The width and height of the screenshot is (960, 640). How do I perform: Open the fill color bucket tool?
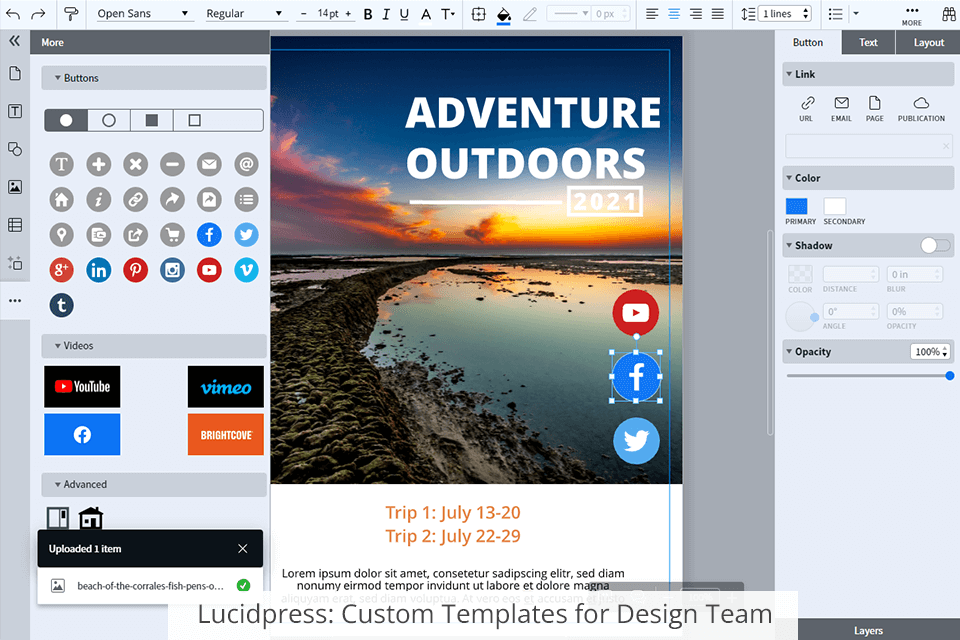[504, 15]
